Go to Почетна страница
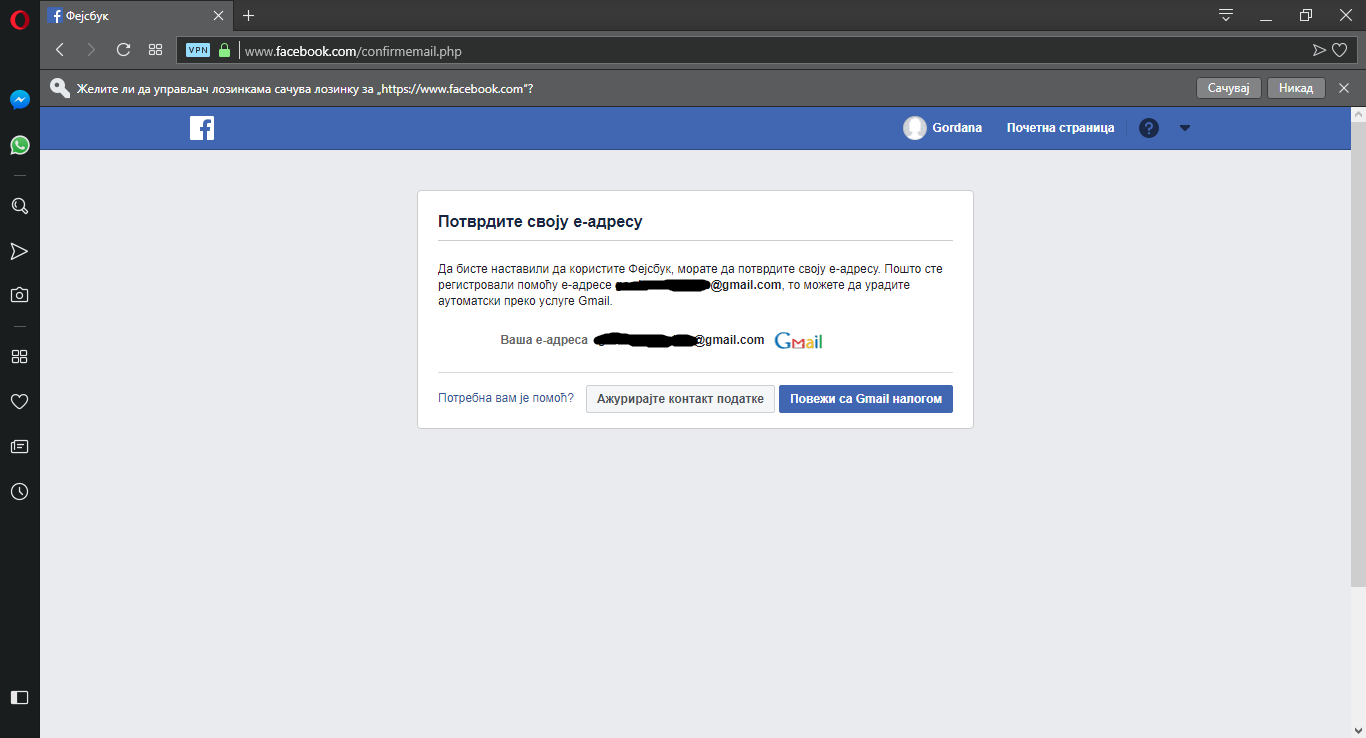The image size is (1366, 738). coord(1060,128)
